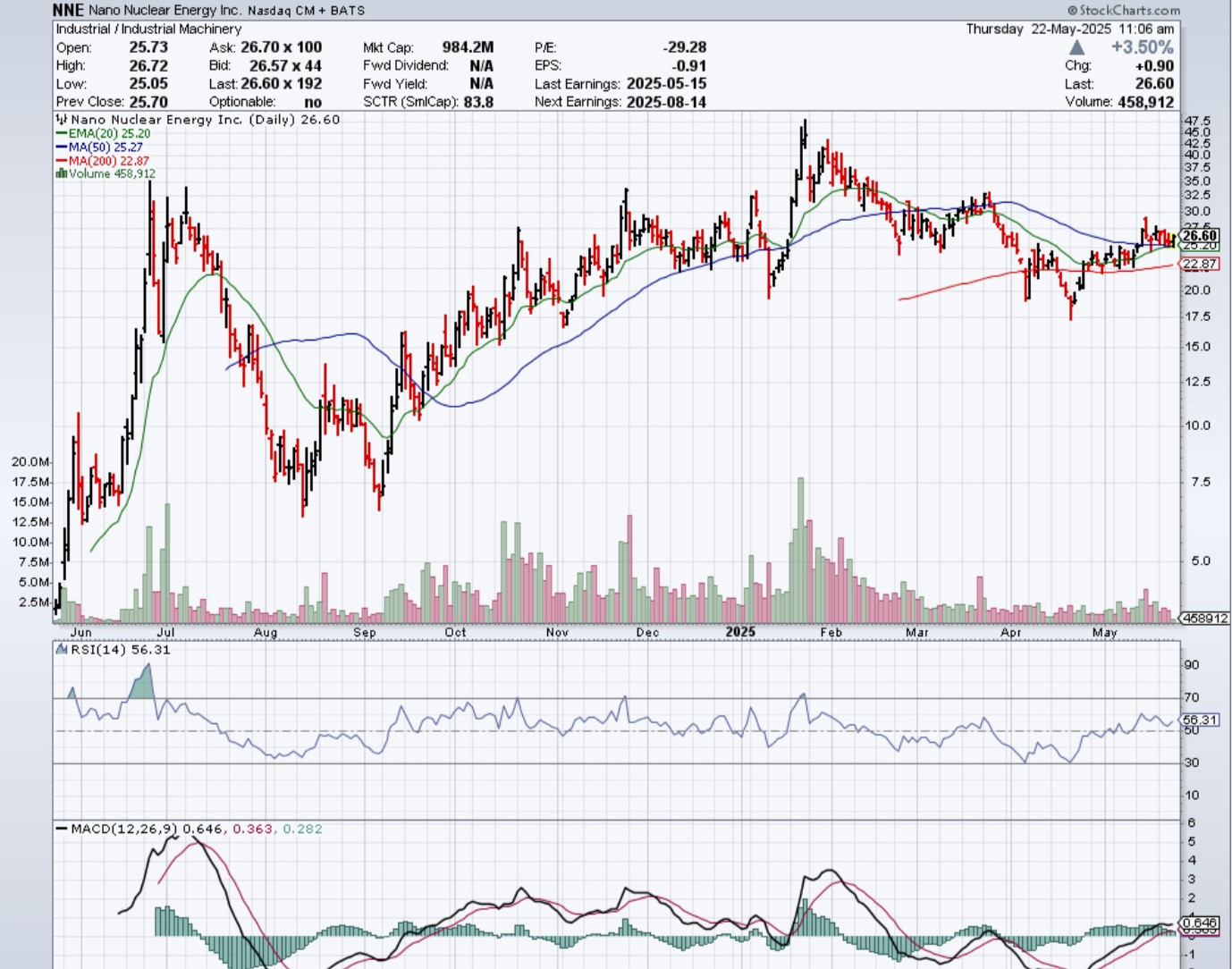Screen dimensions: 1232x969
Task: Click the RSI(14) 56.31 panel label
Action: tap(113, 650)
